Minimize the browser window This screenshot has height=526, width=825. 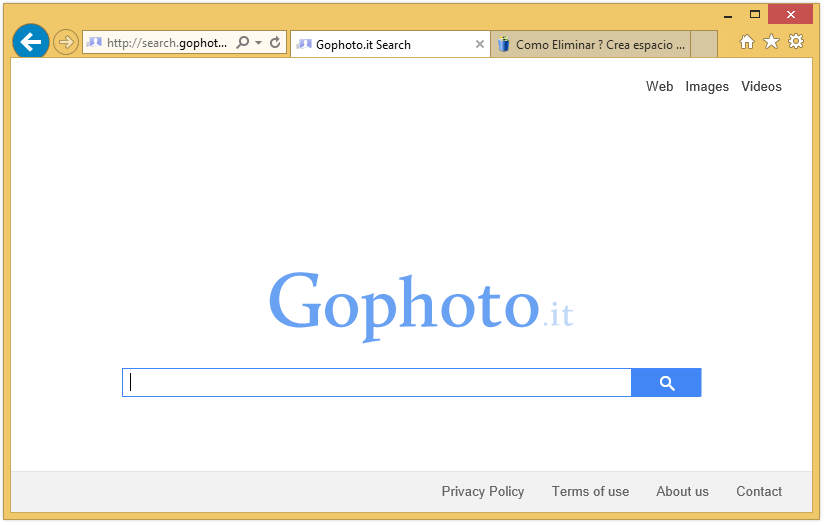pyautogui.click(x=728, y=16)
